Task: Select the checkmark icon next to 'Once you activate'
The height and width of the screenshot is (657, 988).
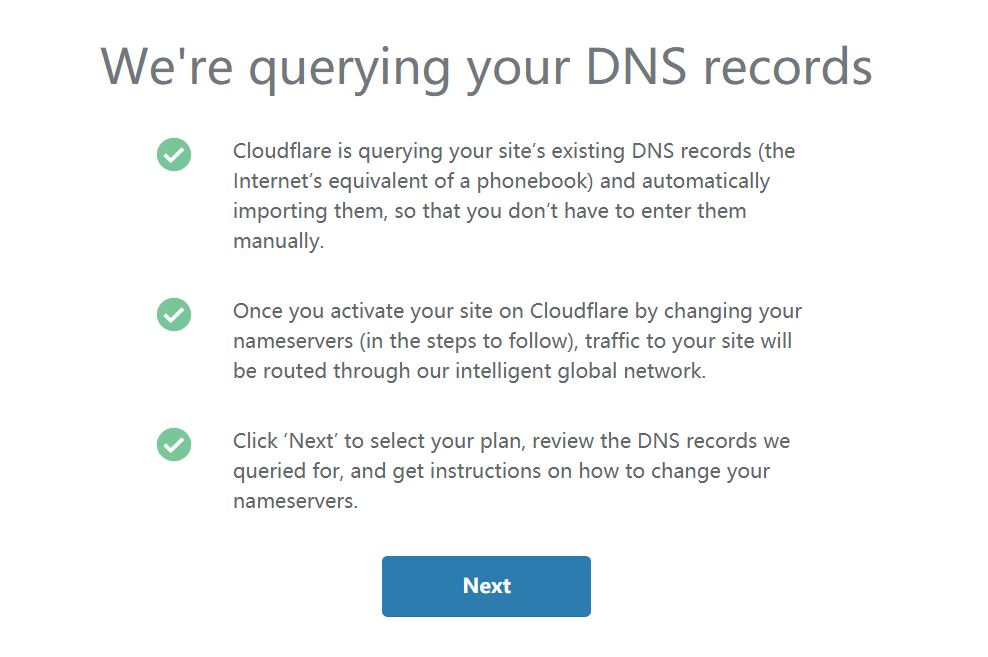Action: [x=174, y=314]
